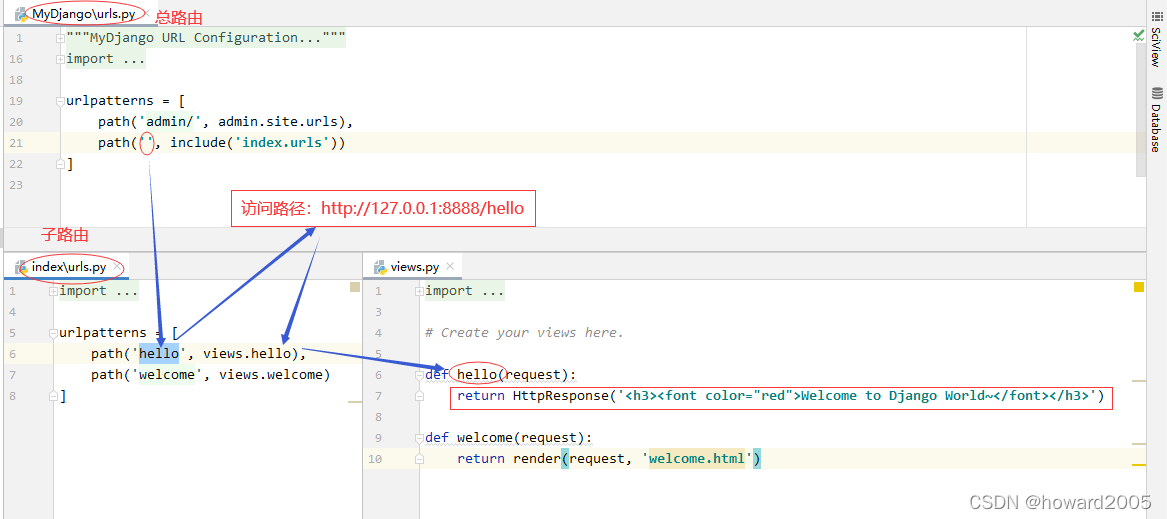
Task: Expand folded import in views.py
Action: 419,291
